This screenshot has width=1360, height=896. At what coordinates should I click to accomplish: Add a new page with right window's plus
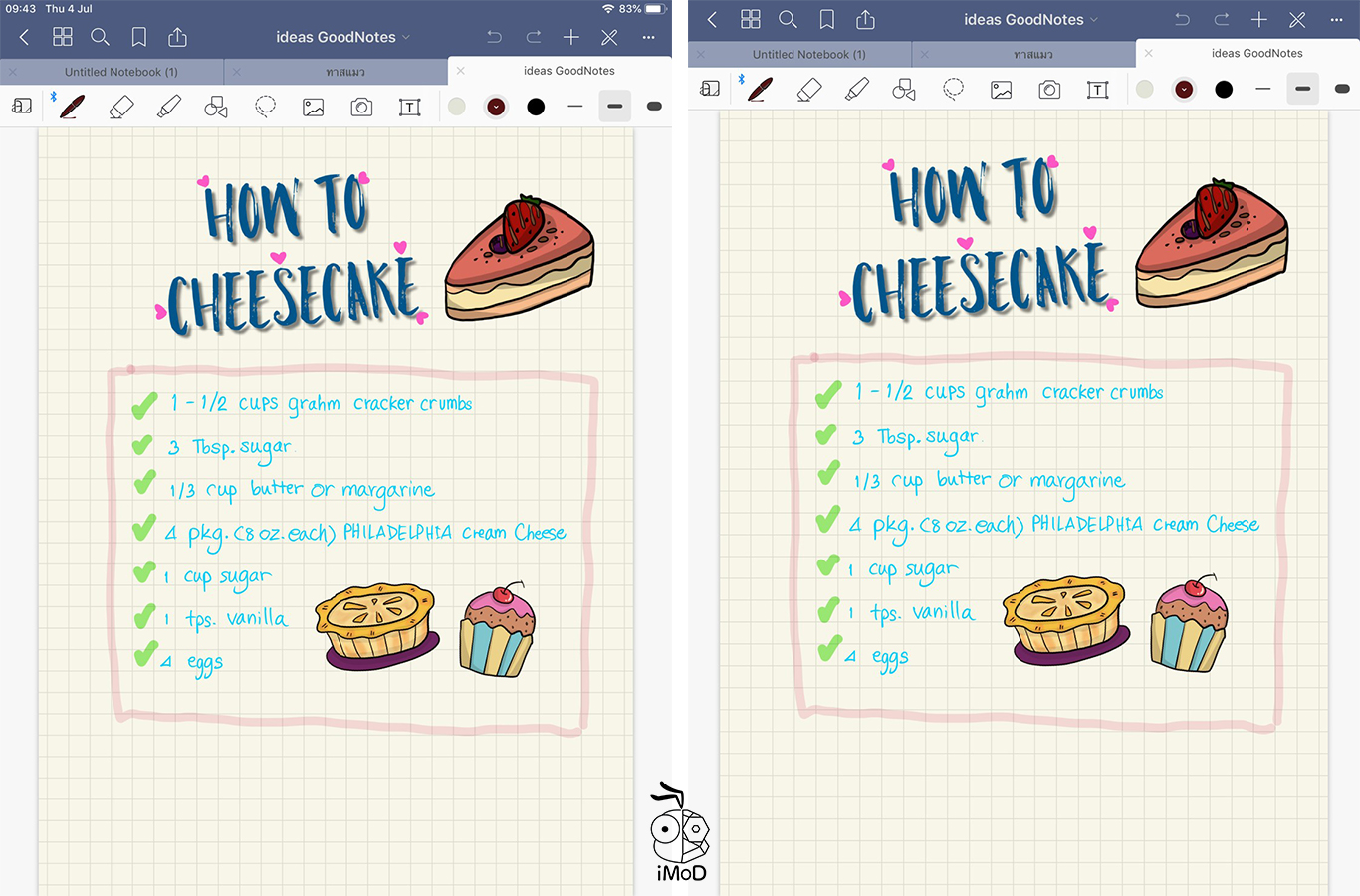point(1258,19)
